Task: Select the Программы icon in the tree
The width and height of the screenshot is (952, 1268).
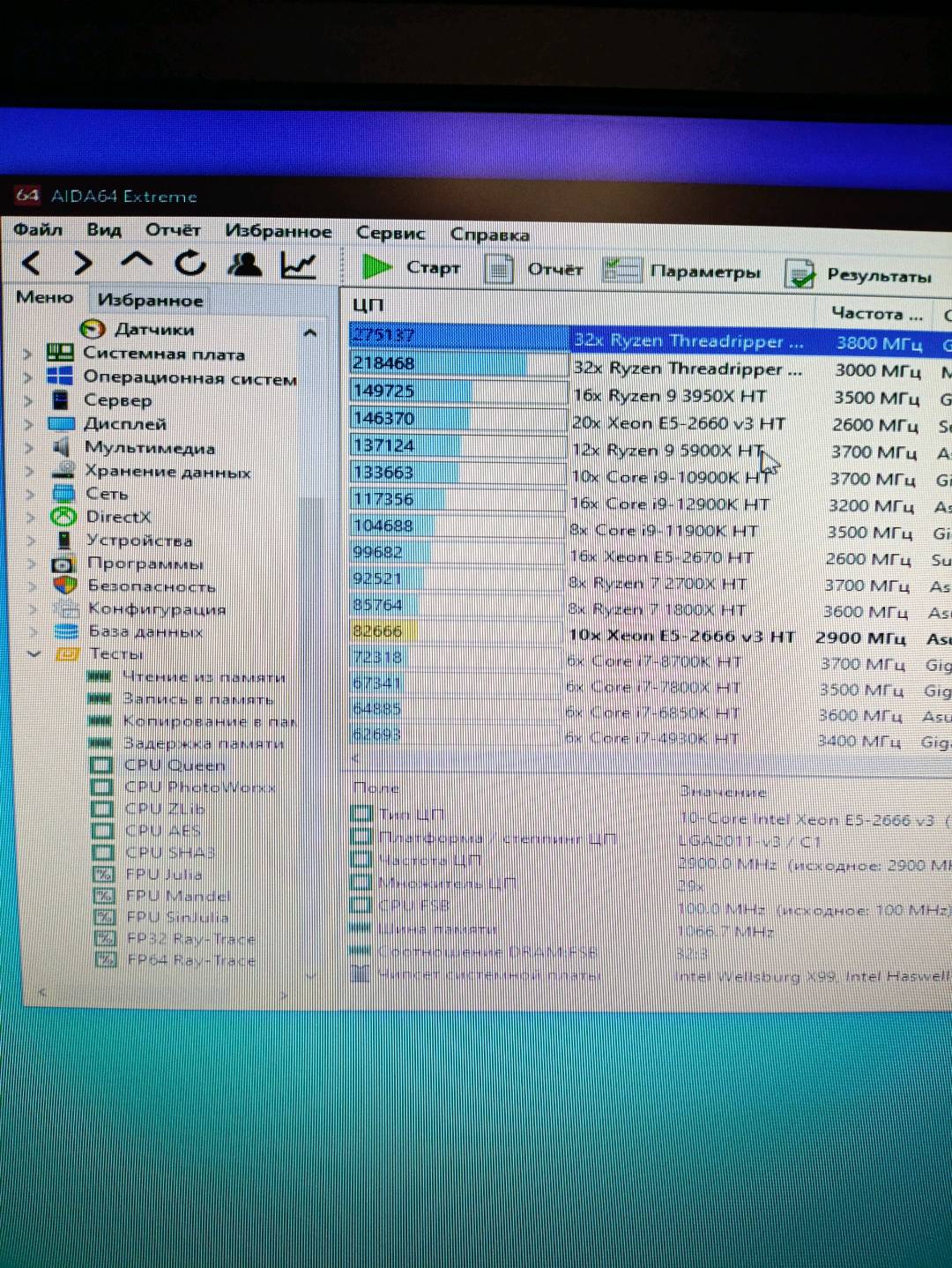Action: [x=63, y=563]
